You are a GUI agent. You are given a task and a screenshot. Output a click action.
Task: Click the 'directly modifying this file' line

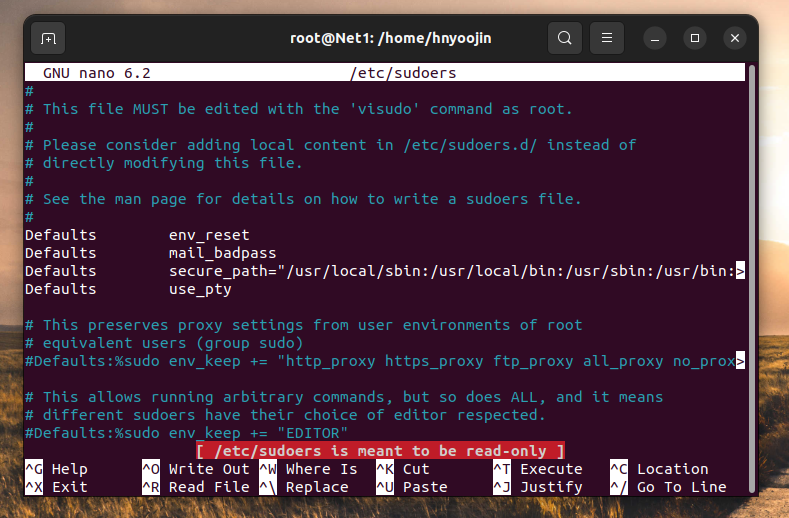pyautogui.click(x=164, y=163)
